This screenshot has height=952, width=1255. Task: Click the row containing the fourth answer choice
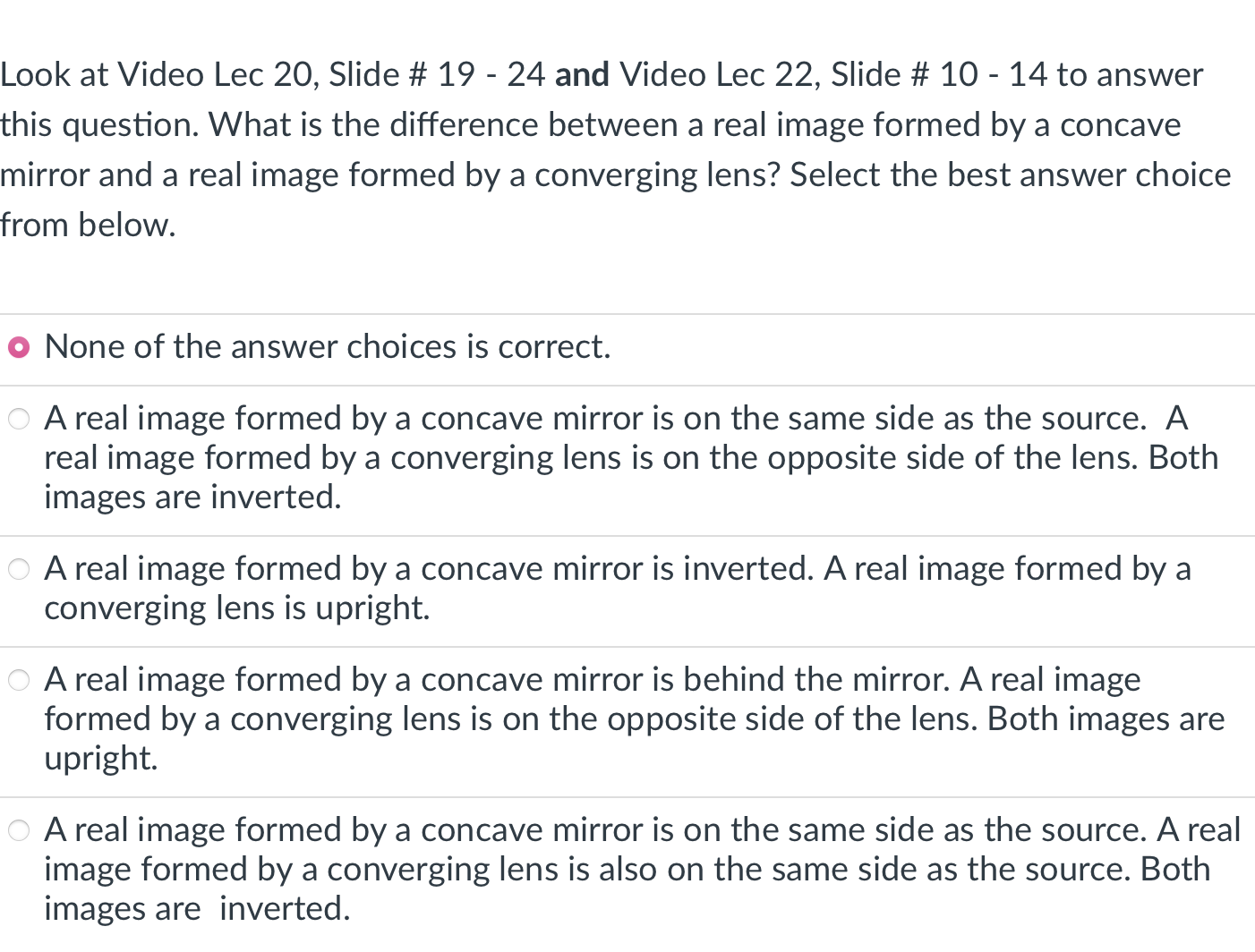627,718
